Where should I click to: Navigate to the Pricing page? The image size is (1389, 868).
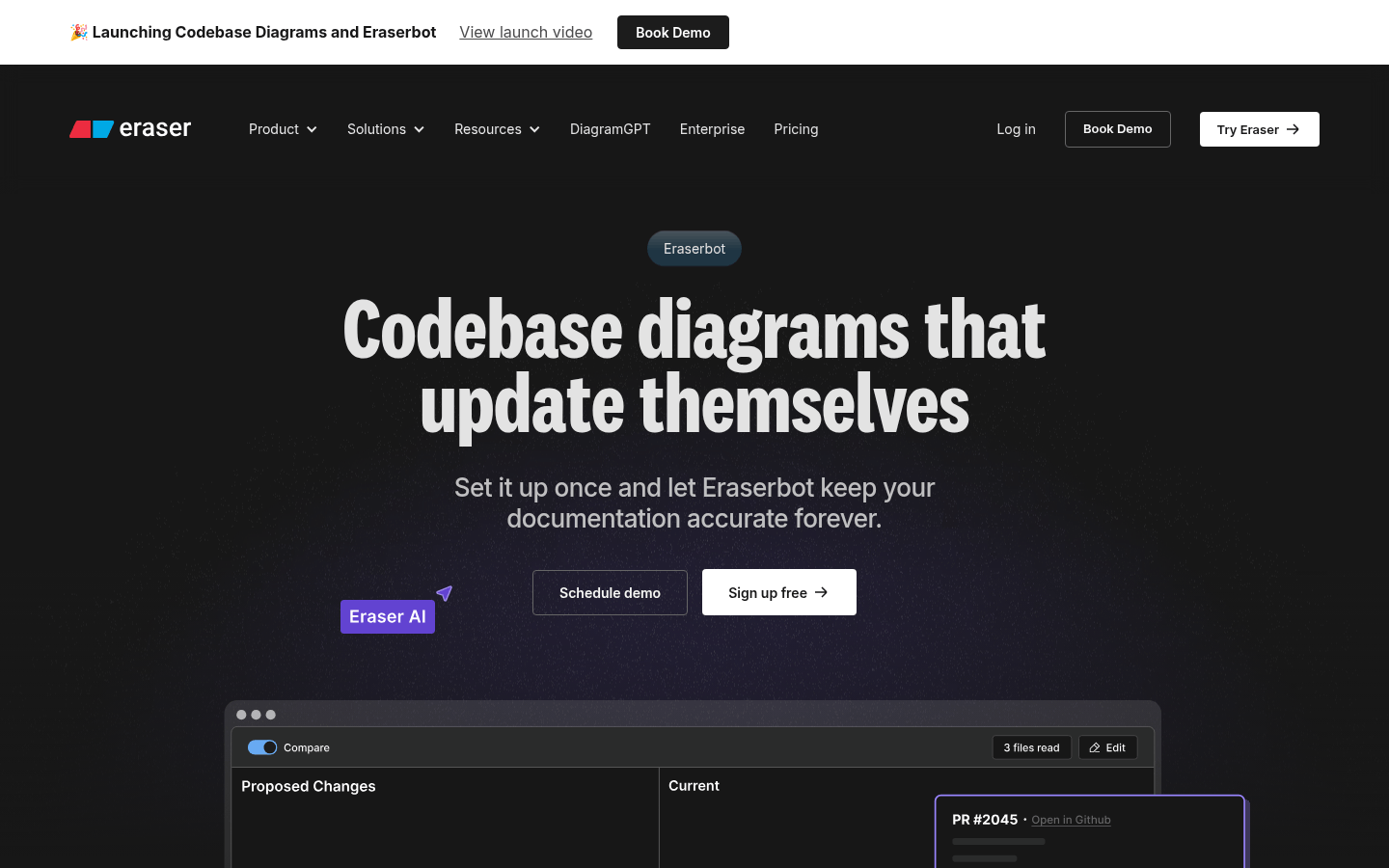point(796,129)
